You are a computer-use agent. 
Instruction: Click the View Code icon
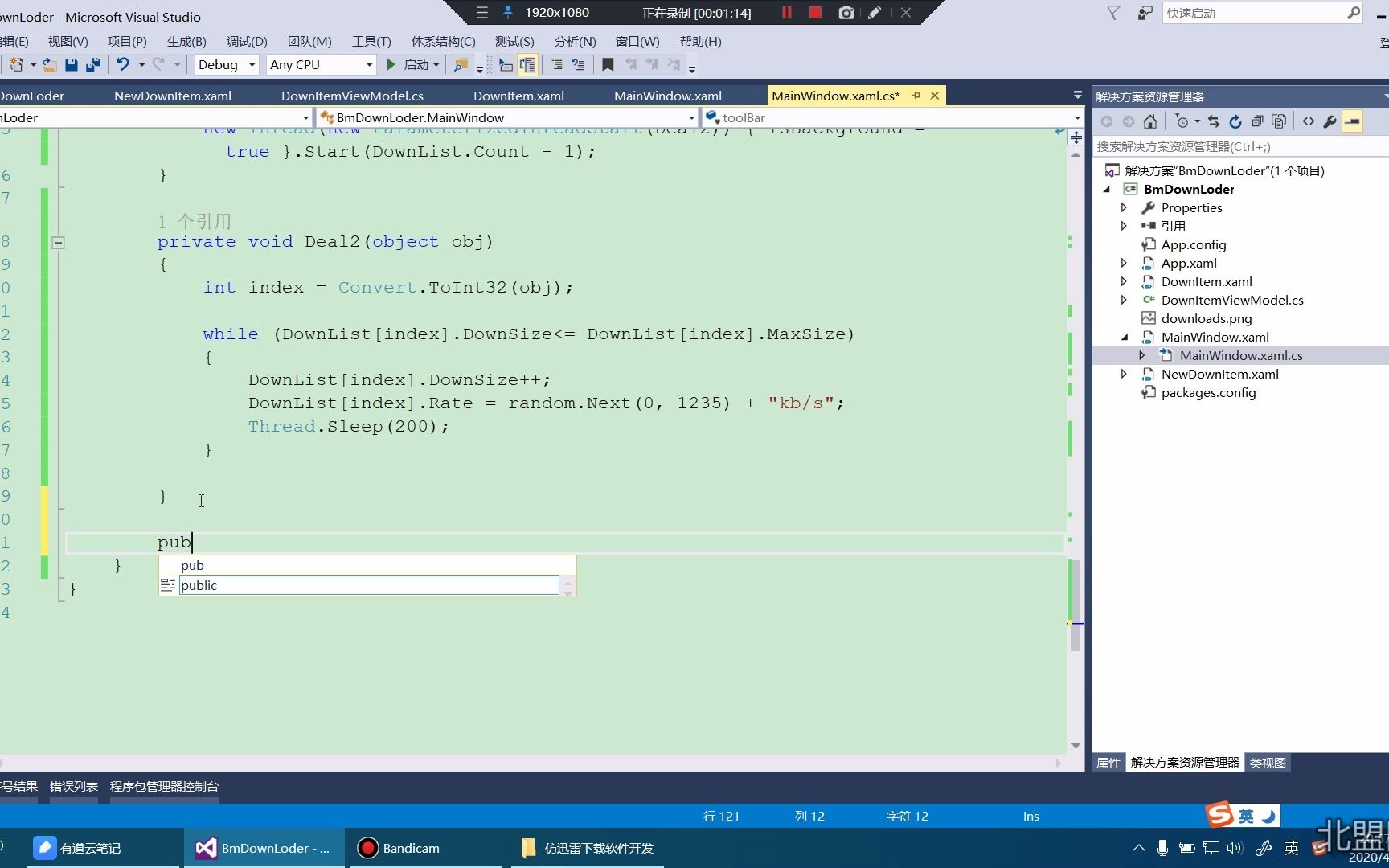[1309, 121]
